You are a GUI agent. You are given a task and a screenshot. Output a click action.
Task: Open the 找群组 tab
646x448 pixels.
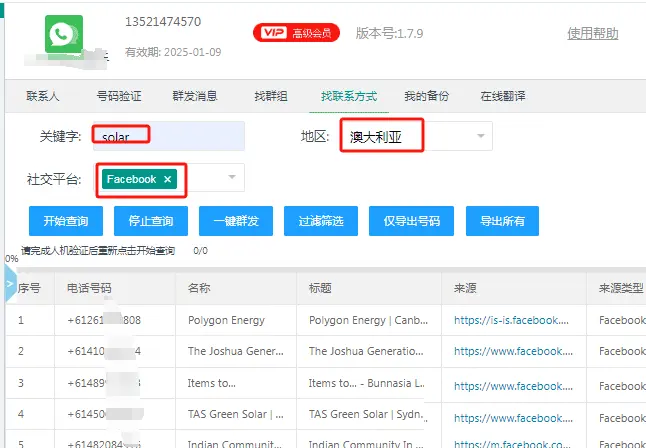(271, 96)
